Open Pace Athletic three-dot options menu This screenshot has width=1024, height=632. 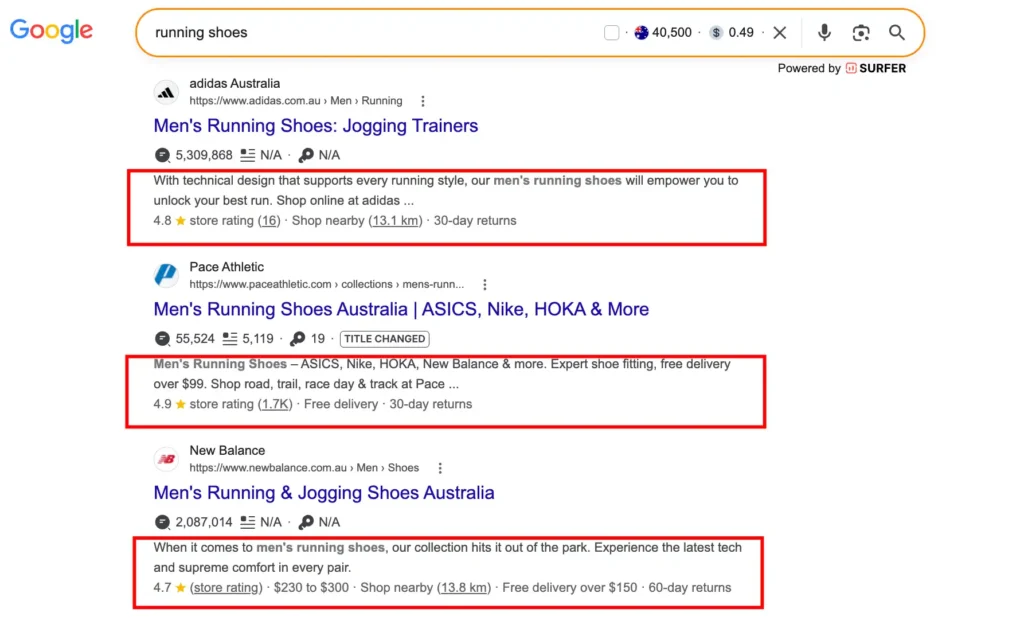(x=485, y=285)
